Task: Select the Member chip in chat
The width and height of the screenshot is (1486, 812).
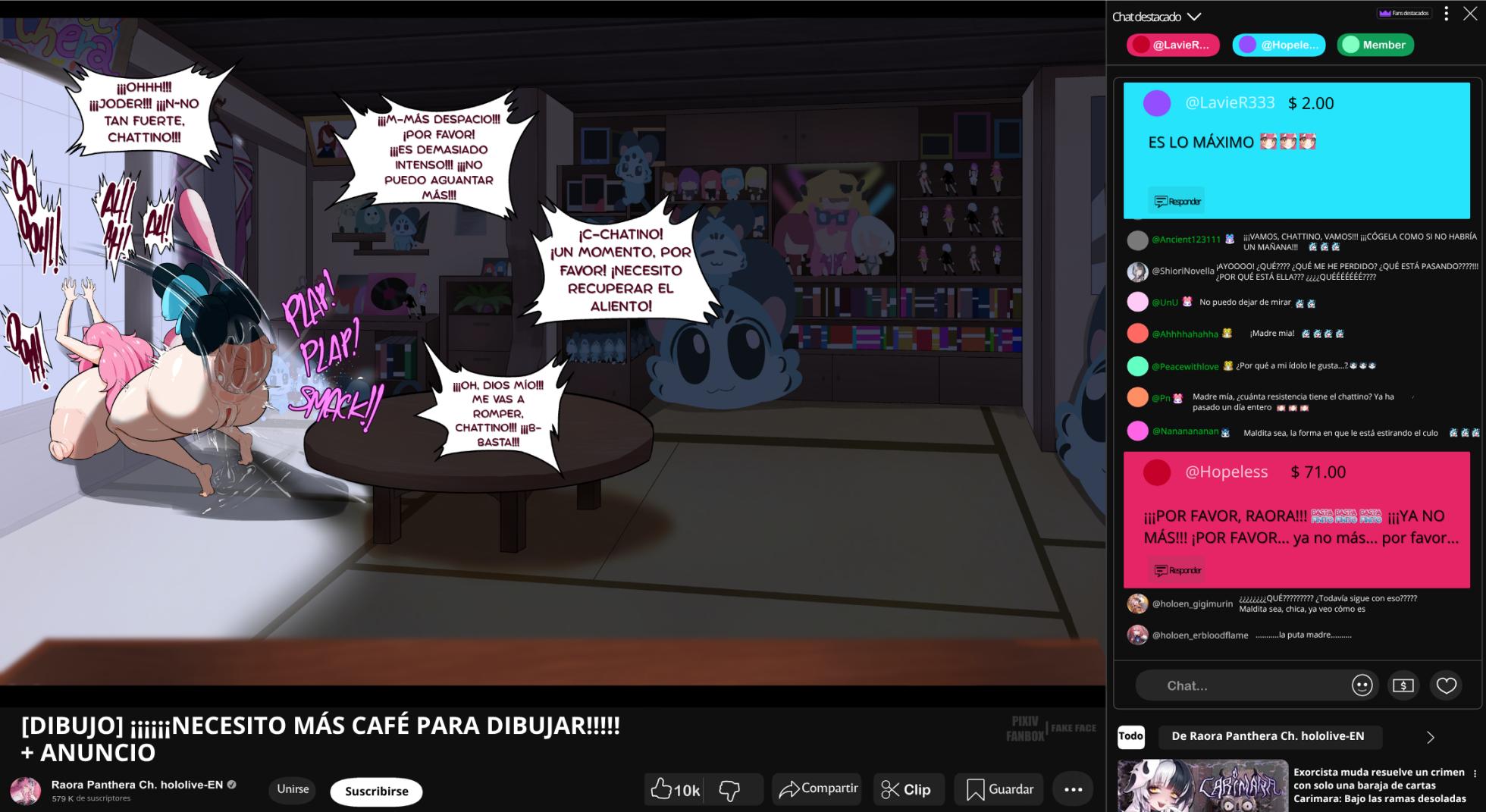Action: point(1375,45)
